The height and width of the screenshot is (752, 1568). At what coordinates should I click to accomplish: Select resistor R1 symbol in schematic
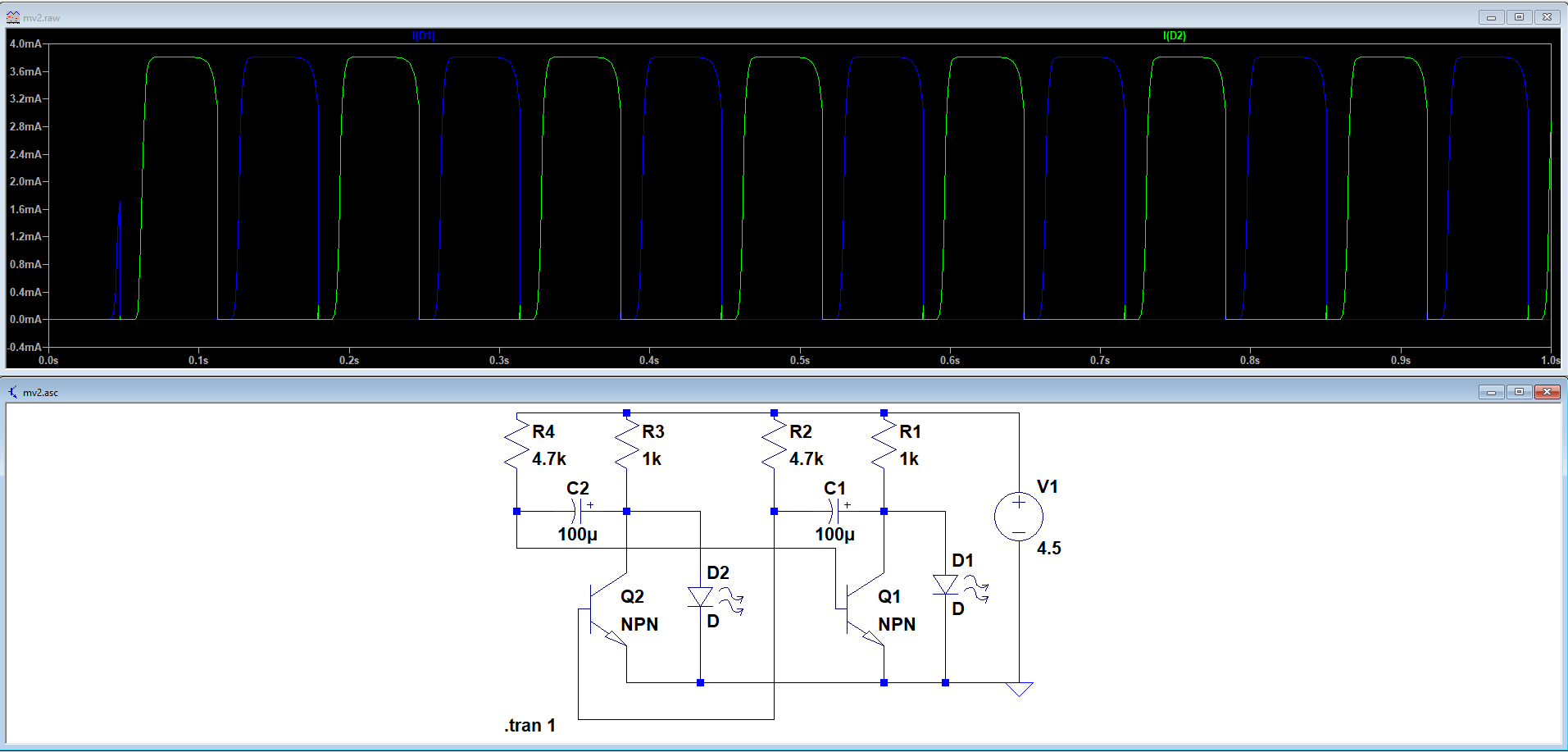coord(884,443)
